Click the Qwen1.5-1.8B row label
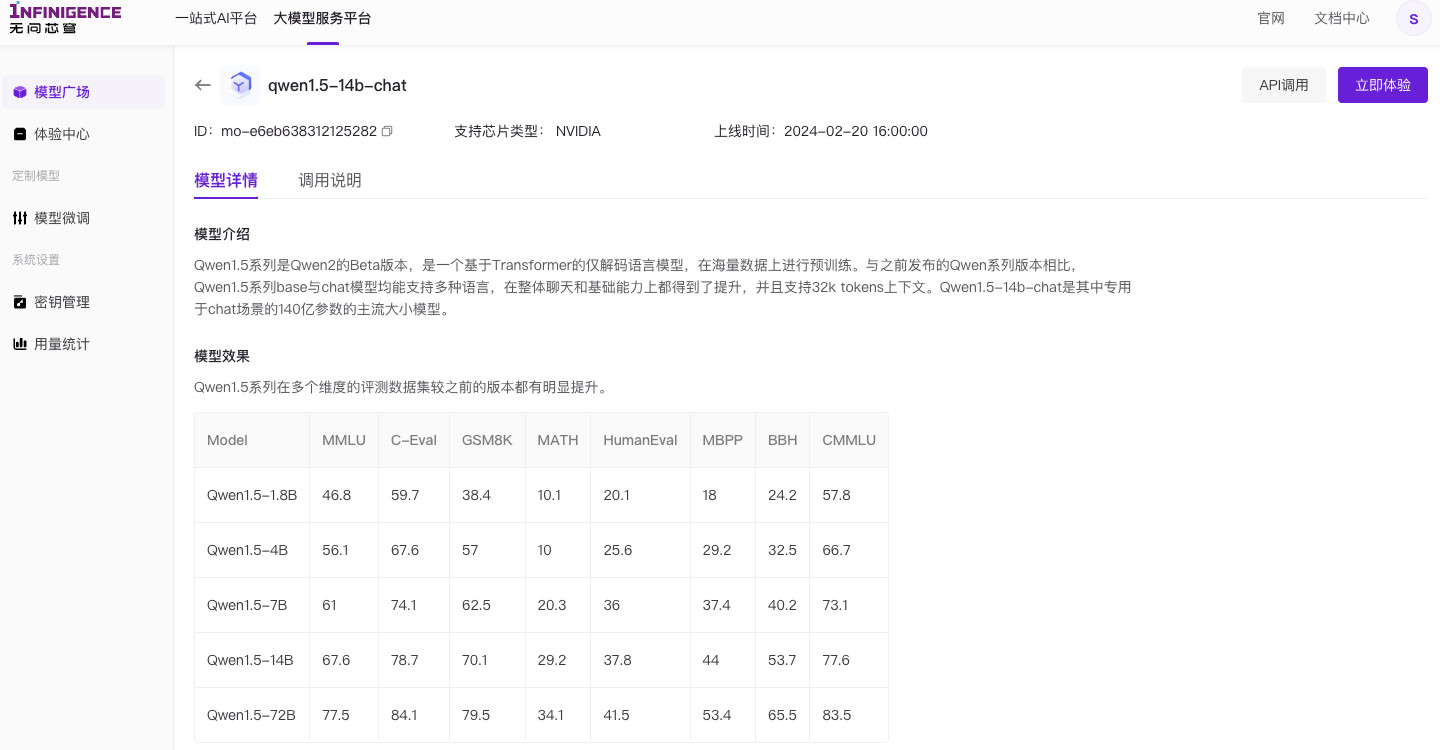This screenshot has width=1440, height=750. click(252, 495)
